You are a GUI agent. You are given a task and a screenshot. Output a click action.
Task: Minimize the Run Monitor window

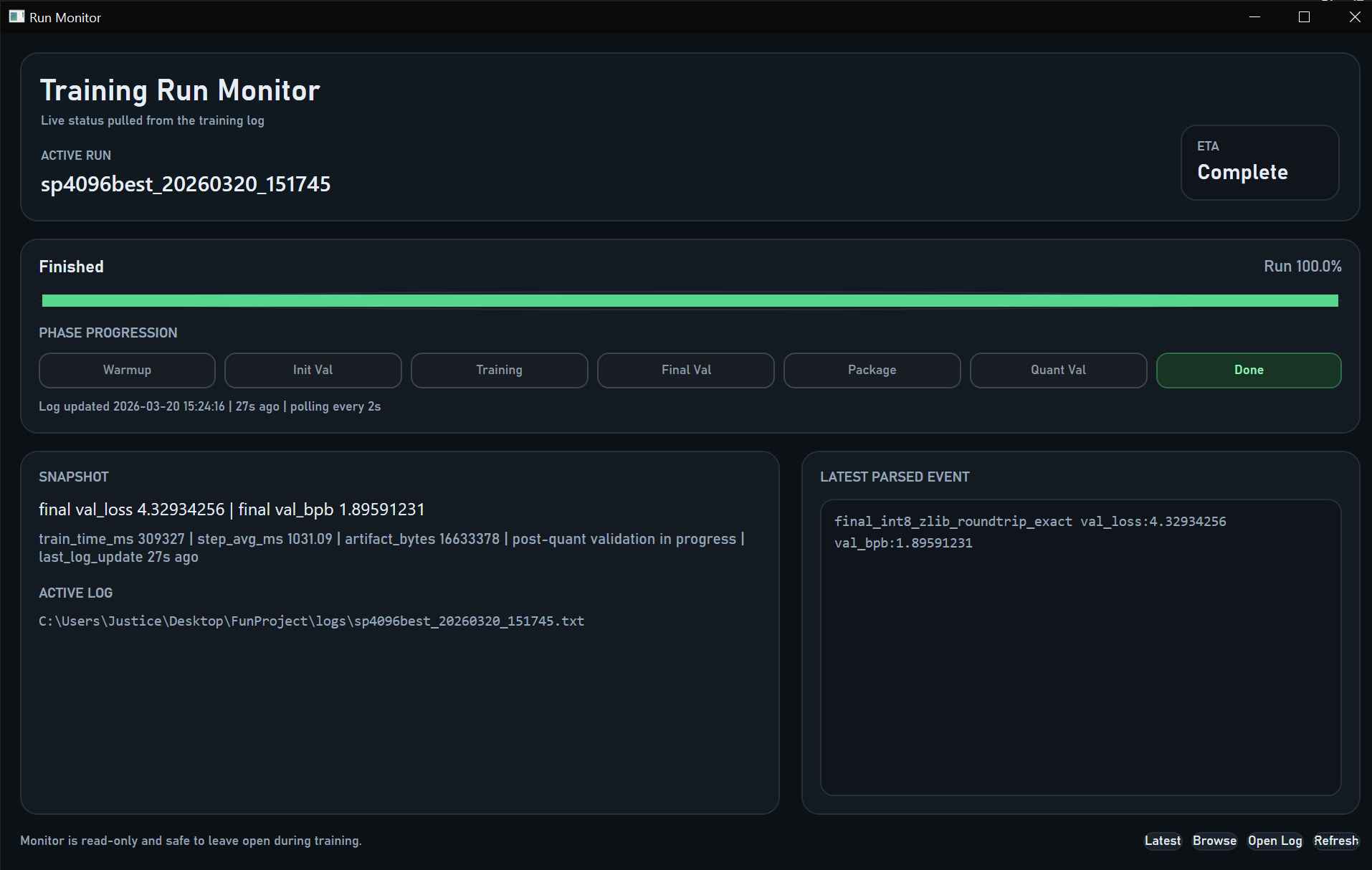tap(1254, 17)
